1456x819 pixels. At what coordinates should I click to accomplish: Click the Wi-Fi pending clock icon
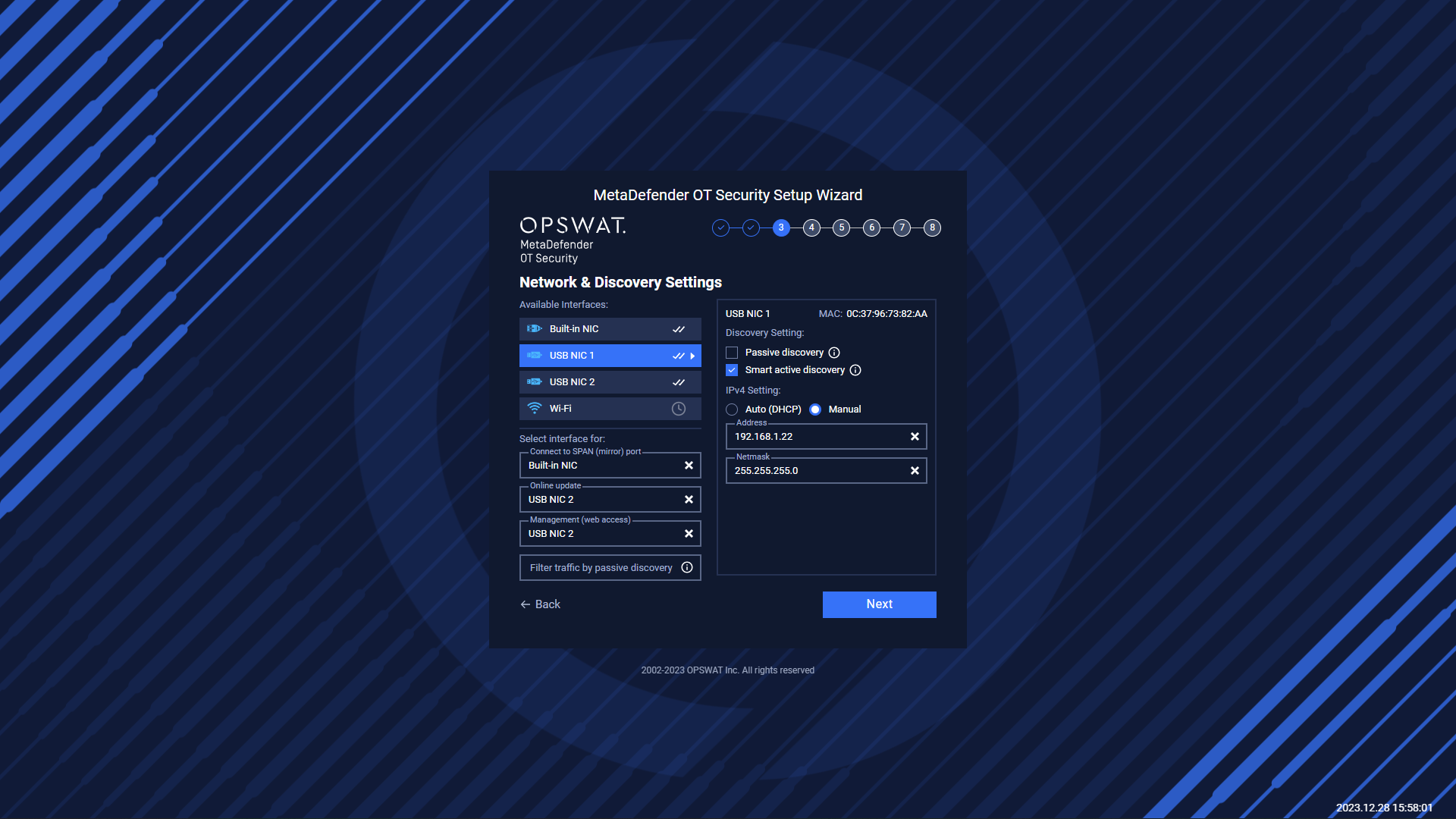[679, 409]
